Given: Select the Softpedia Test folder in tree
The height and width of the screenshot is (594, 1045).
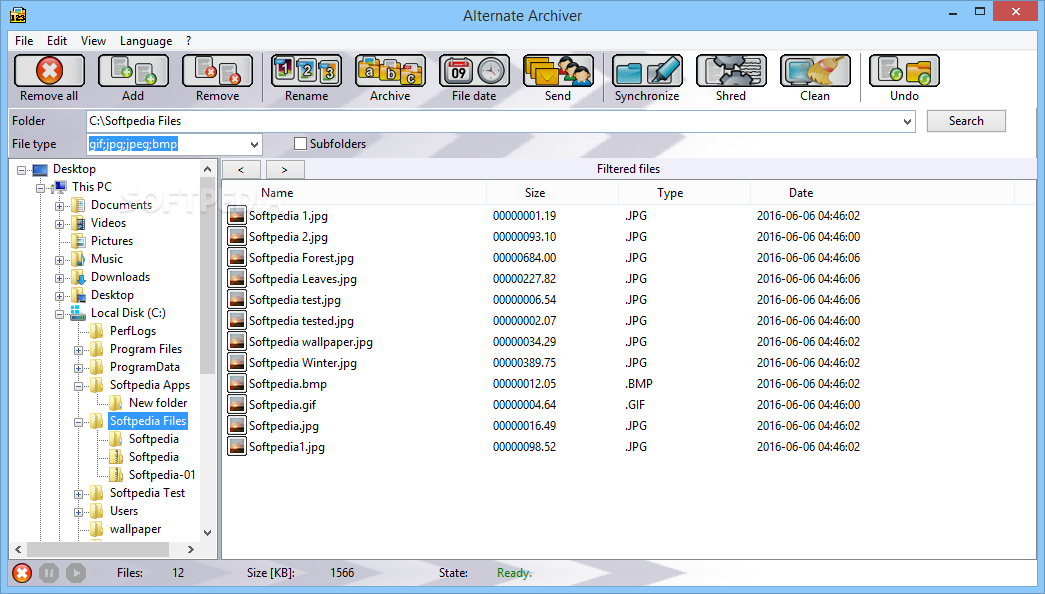Looking at the screenshot, I should (x=147, y=493).
